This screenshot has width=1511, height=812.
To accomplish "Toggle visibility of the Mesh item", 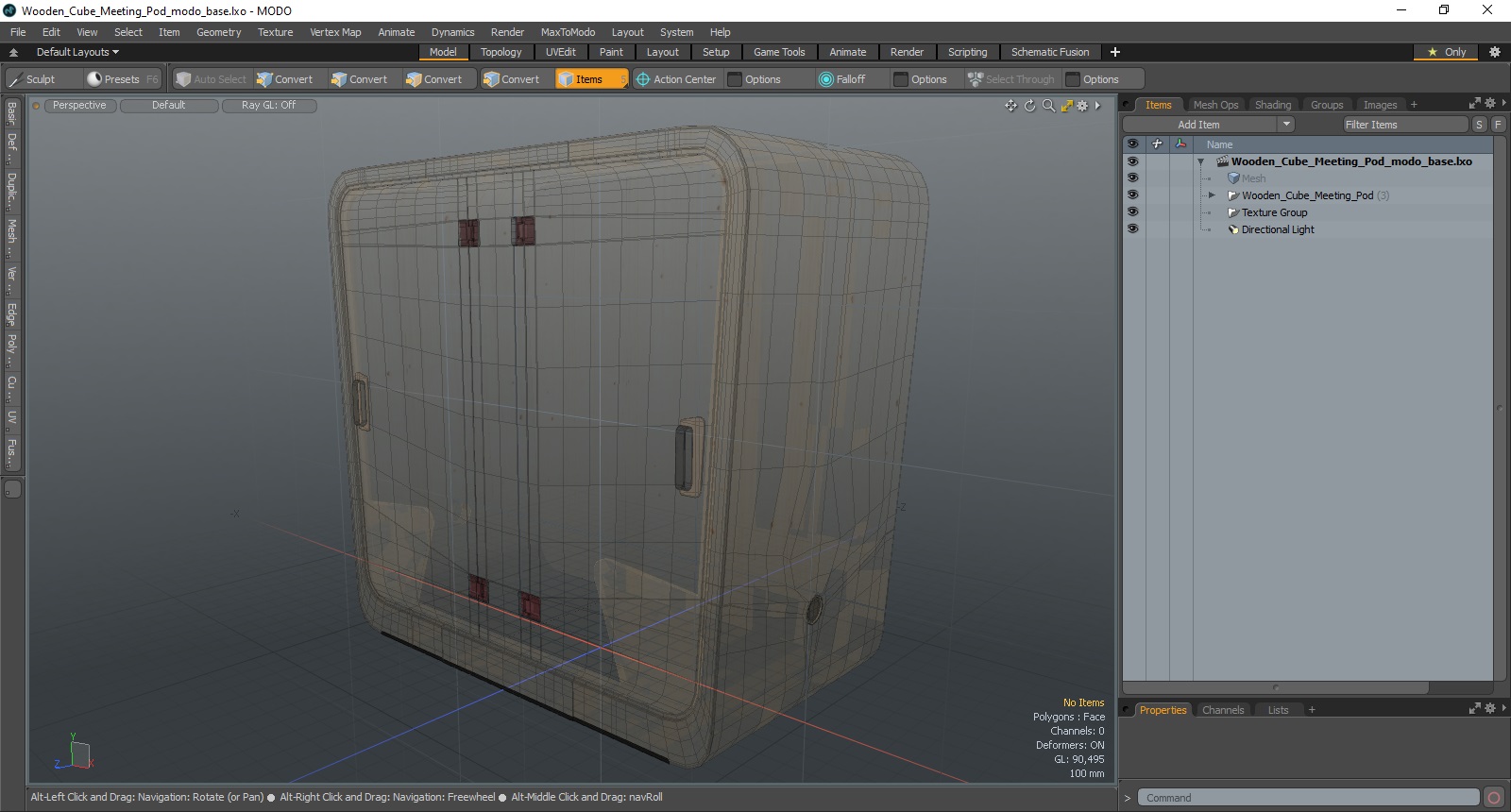I will click(x=1132, y=178).
